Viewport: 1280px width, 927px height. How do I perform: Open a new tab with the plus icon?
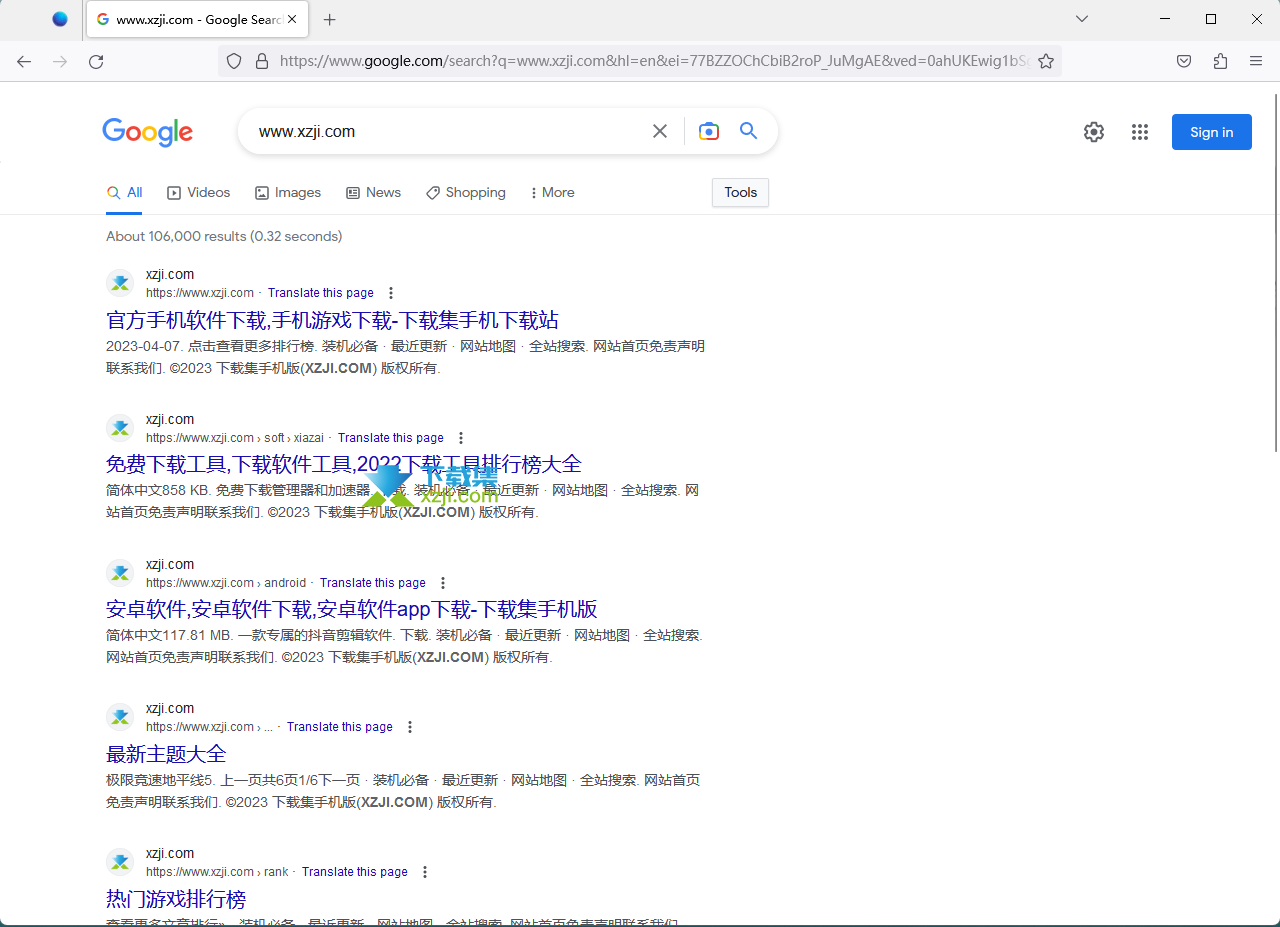(x=330, y=19)
